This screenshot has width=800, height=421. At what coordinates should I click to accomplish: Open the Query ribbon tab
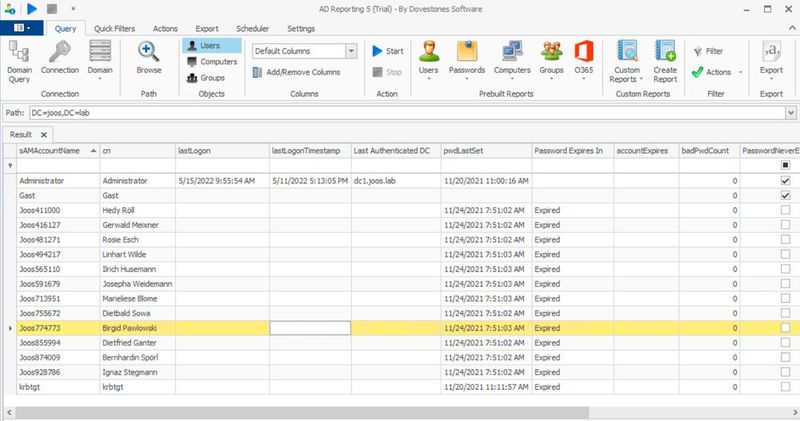65,29
